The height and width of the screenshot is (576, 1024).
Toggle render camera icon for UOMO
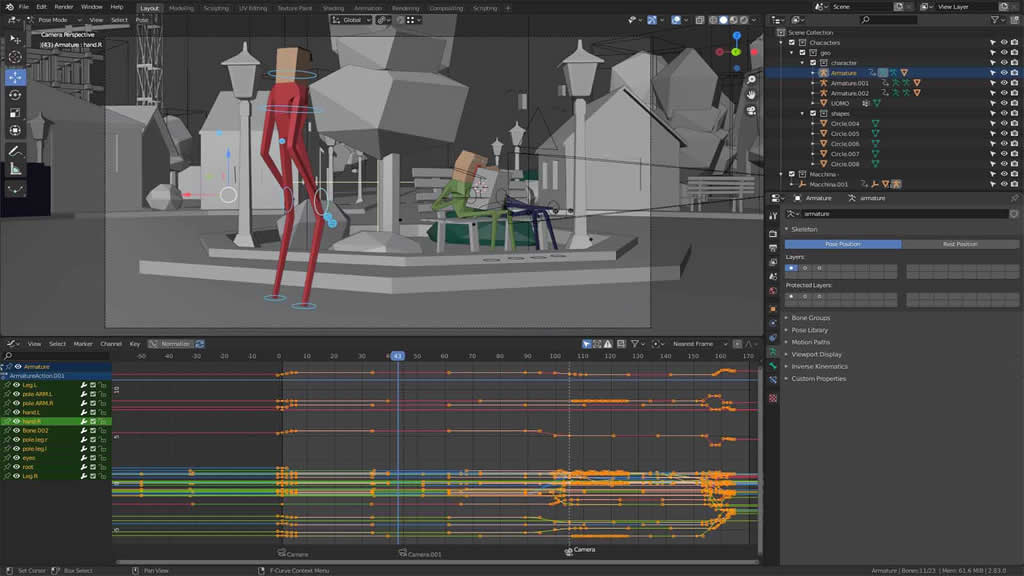pos(1014,103)
